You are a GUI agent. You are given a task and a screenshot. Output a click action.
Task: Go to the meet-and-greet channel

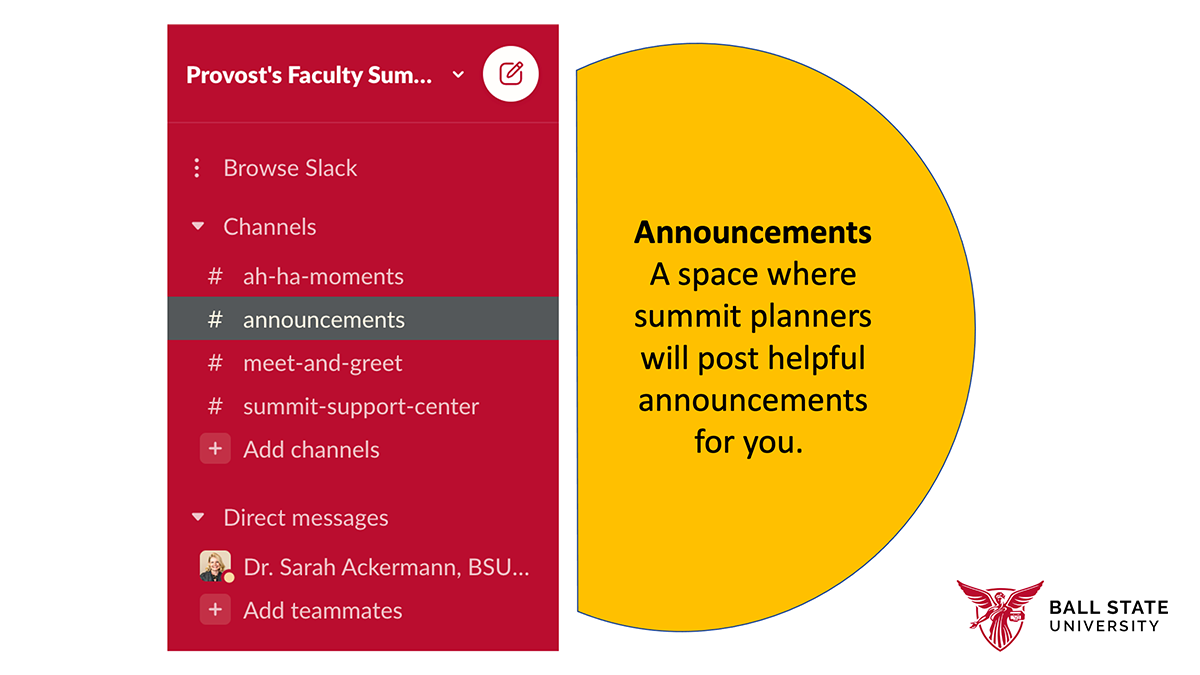point(322,363)
